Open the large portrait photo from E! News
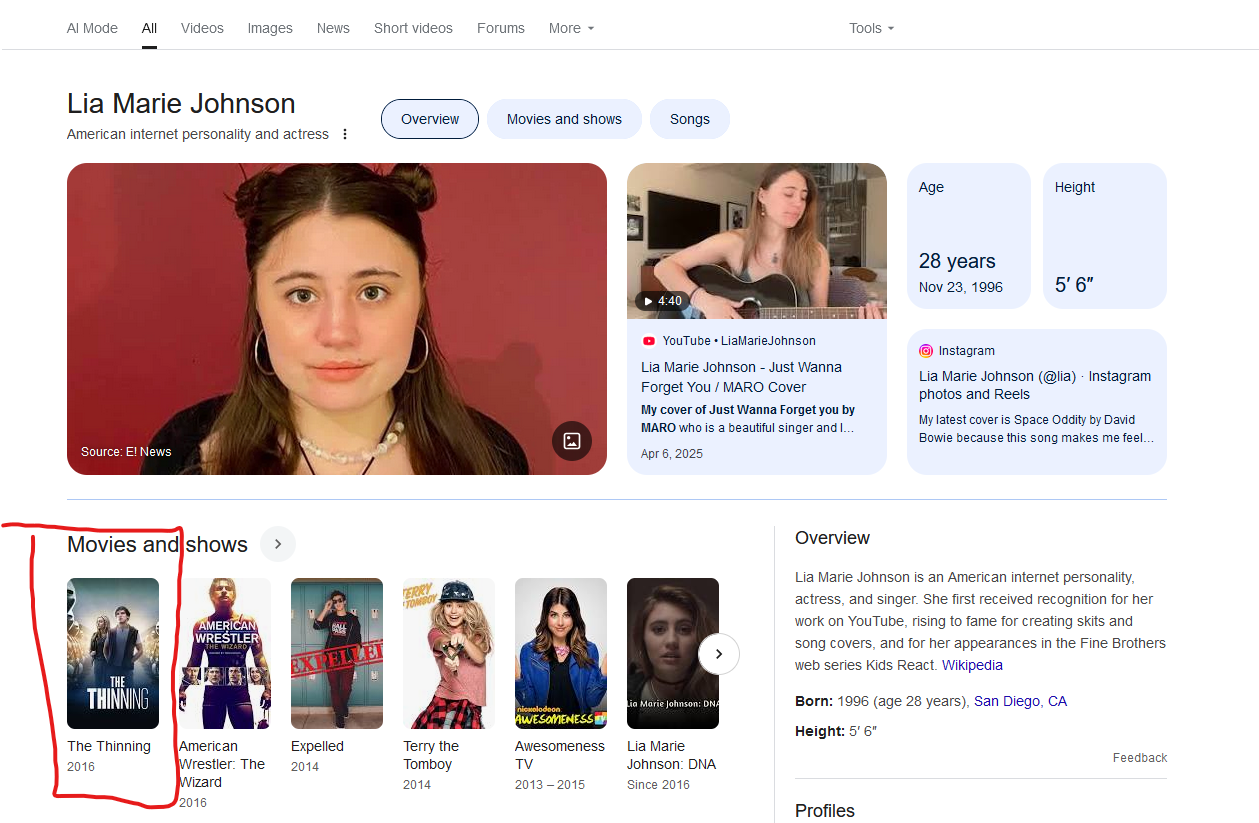Screen dimensions: 1259x823 [x=337, y=319]
